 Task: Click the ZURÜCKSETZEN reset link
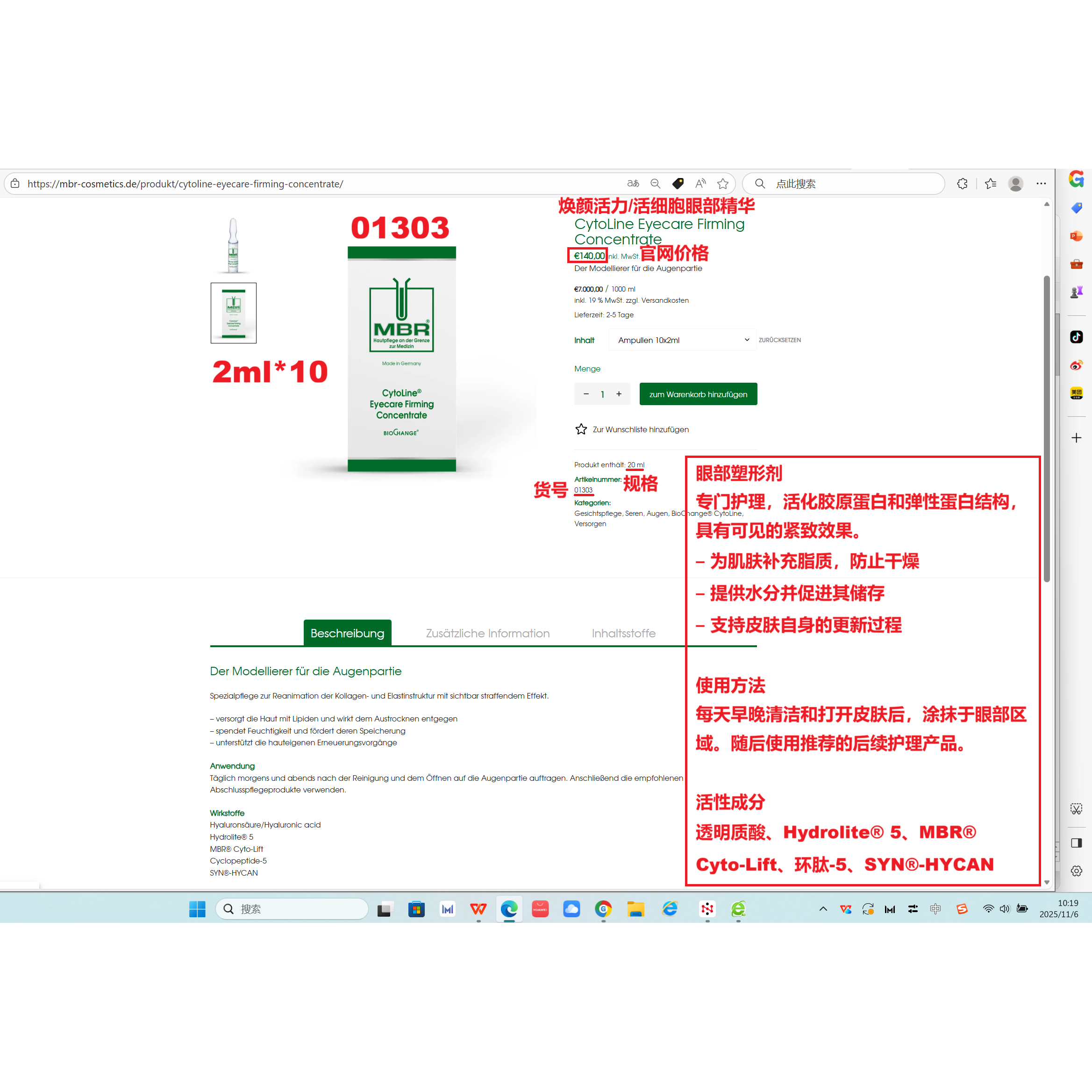click(x=779, y=340)
